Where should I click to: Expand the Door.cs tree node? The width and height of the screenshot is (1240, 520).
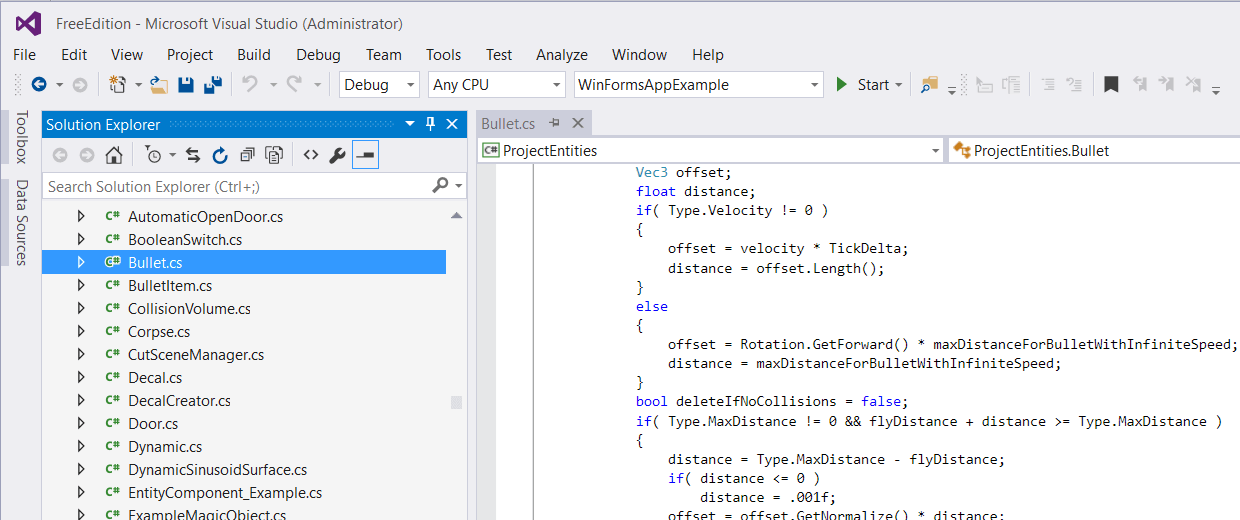(x=82, y=424)
